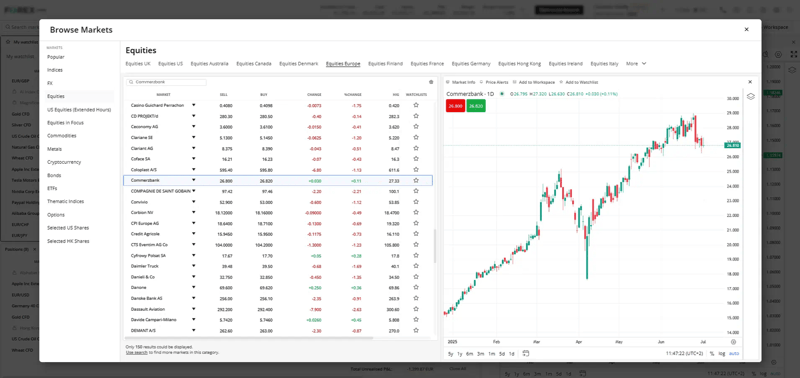This screenshot has width=800, height=378.
Task: Open Price Alerts for Commerzbank
Action: click(494, 82)
